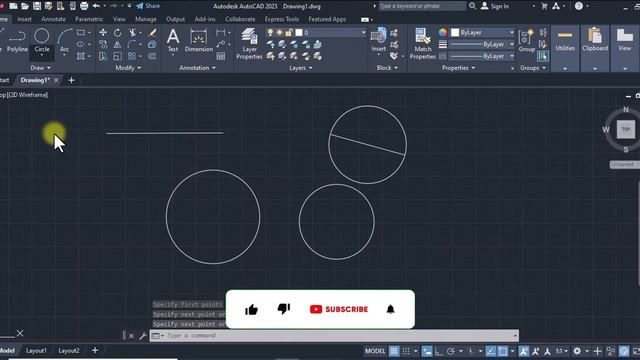Screen dimensions: 640x360
Task: Open the Annotate ribbon tab
Action: (x=53, y=19)
